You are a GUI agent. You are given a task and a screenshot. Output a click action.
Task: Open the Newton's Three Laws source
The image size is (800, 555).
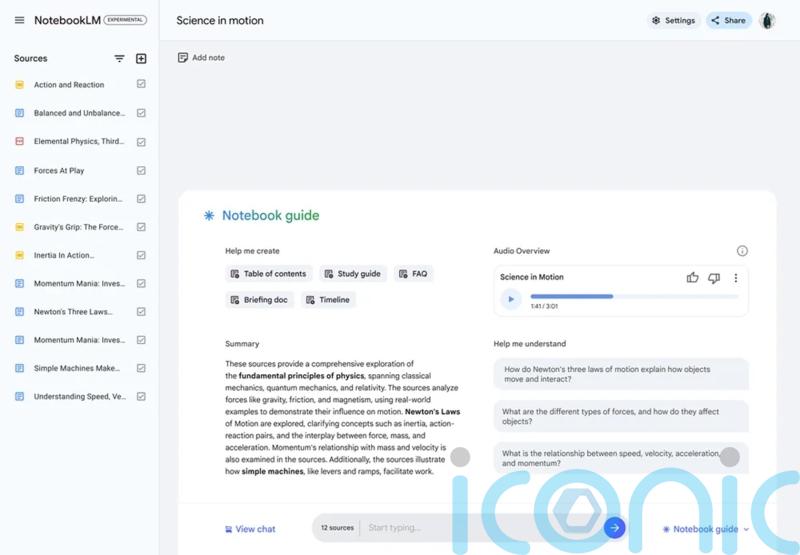(x=73, y=312)
